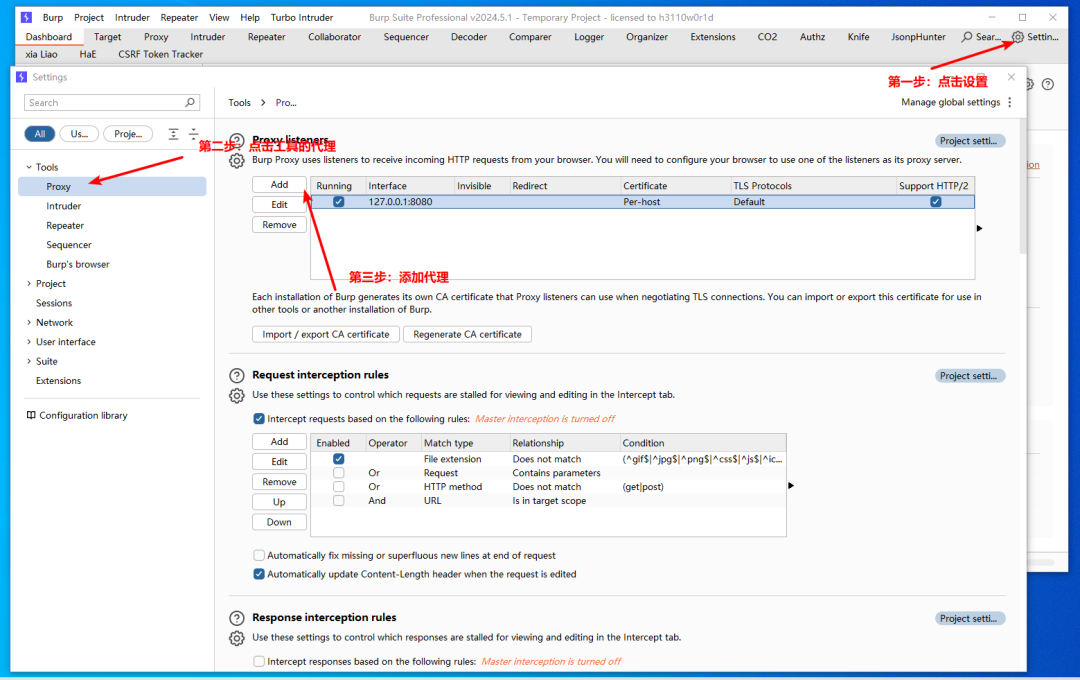Click magnifier icon in Settings search box
Viewport: 1080px width, 680px height.
click(x=189, y=102)
